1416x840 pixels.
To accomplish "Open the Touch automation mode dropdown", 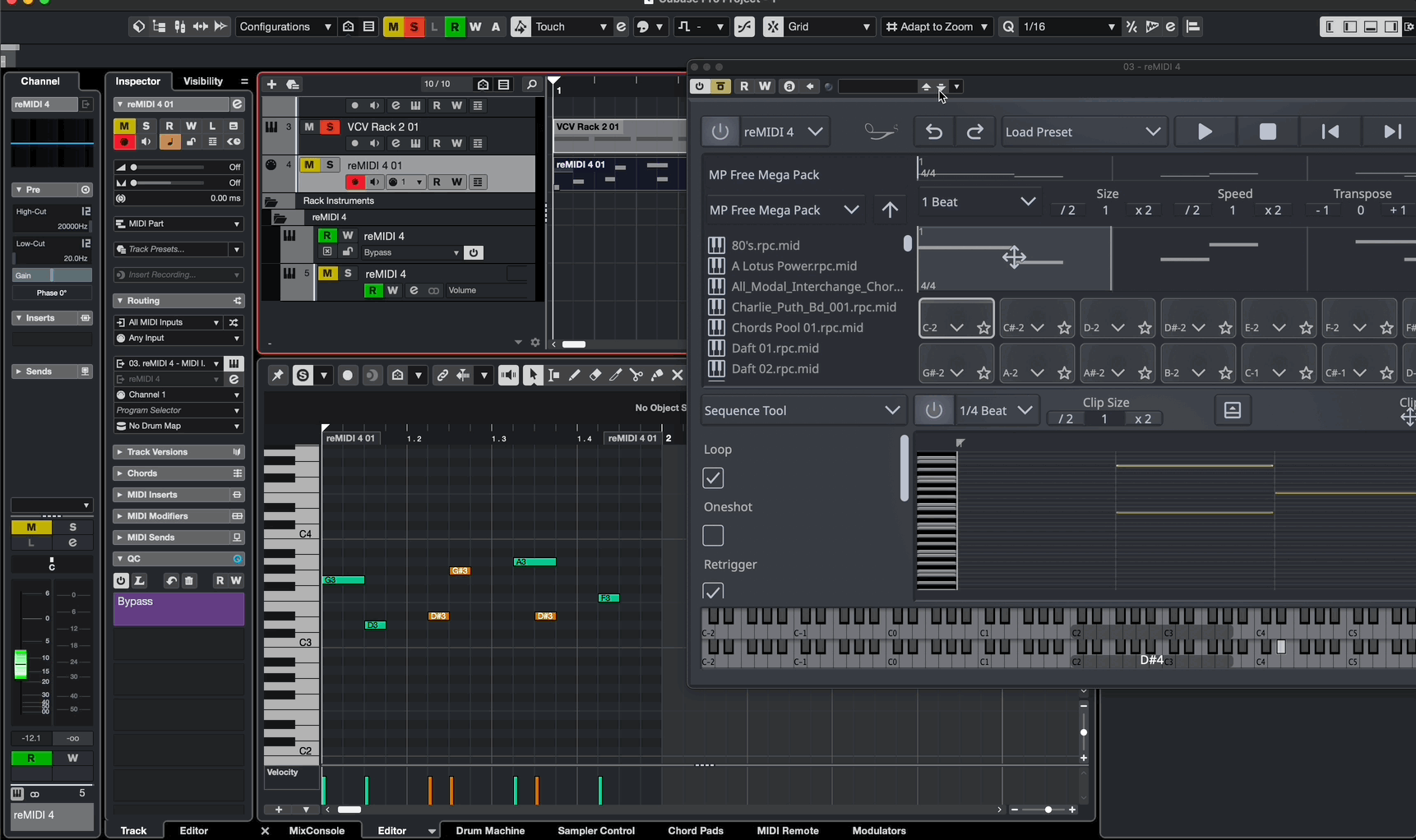I will 571,26.
